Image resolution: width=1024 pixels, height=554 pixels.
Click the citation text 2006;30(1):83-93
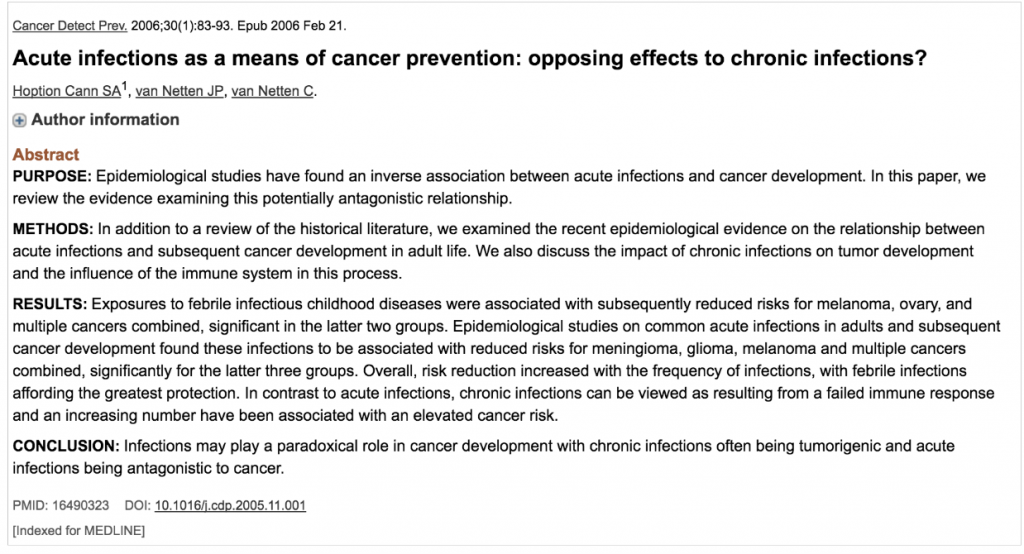182,26
